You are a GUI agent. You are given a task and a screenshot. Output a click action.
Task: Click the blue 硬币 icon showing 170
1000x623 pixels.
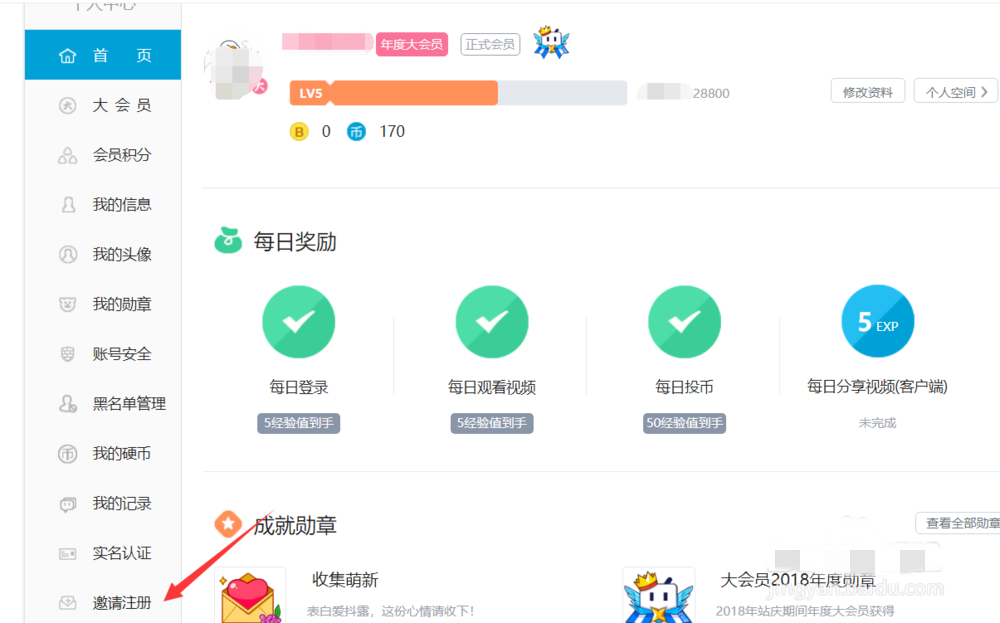(357, 131)
